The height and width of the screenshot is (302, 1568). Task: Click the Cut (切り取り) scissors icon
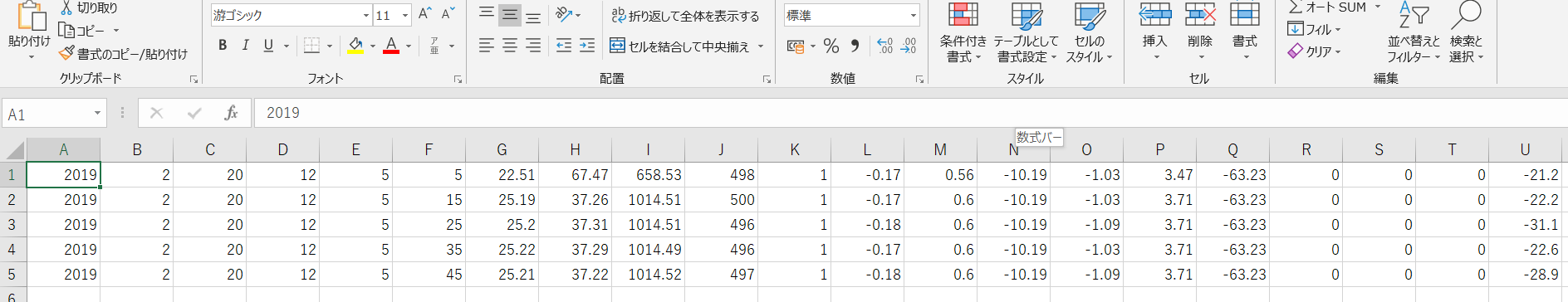coord(66,8)
